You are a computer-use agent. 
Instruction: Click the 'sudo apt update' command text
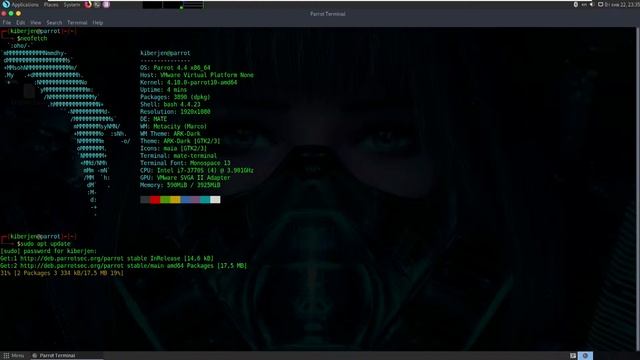(45, 244)
